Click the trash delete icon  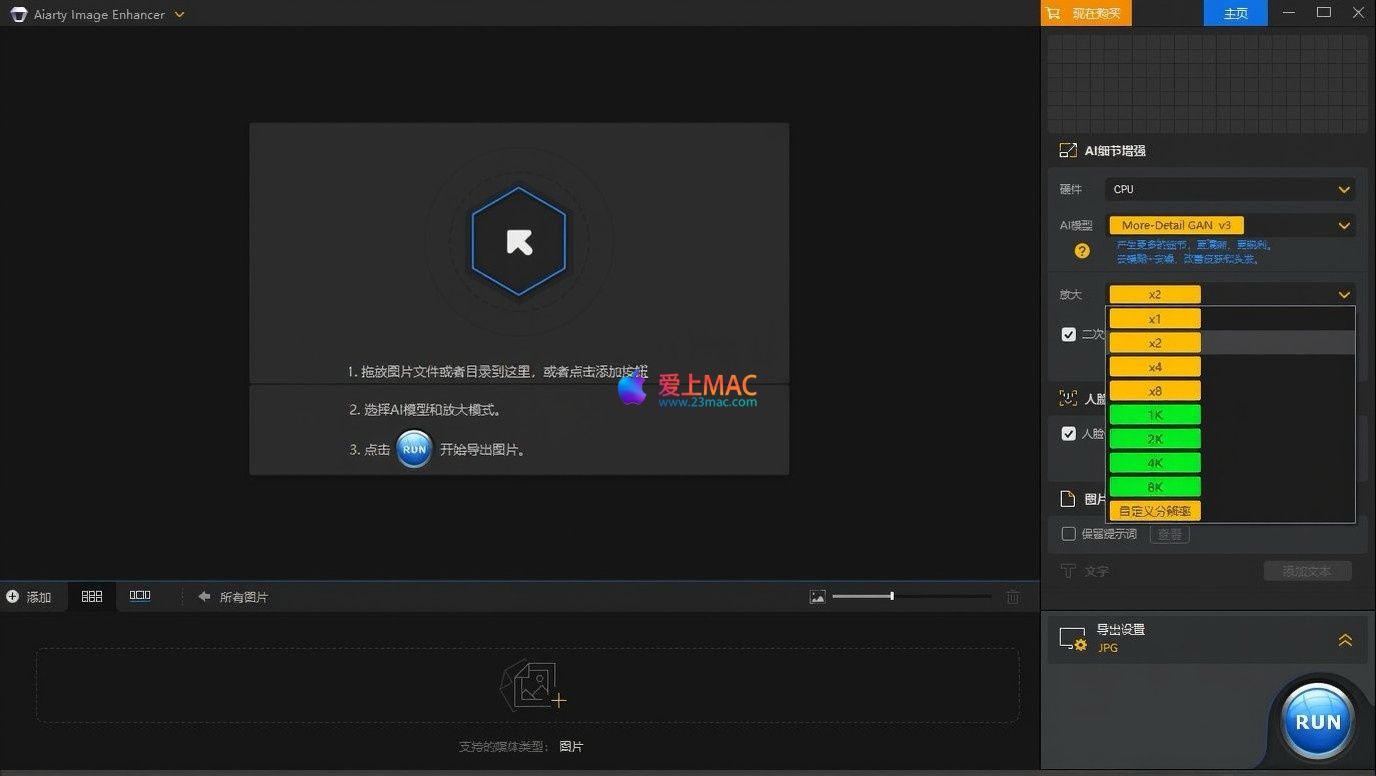click(1013, 597)
